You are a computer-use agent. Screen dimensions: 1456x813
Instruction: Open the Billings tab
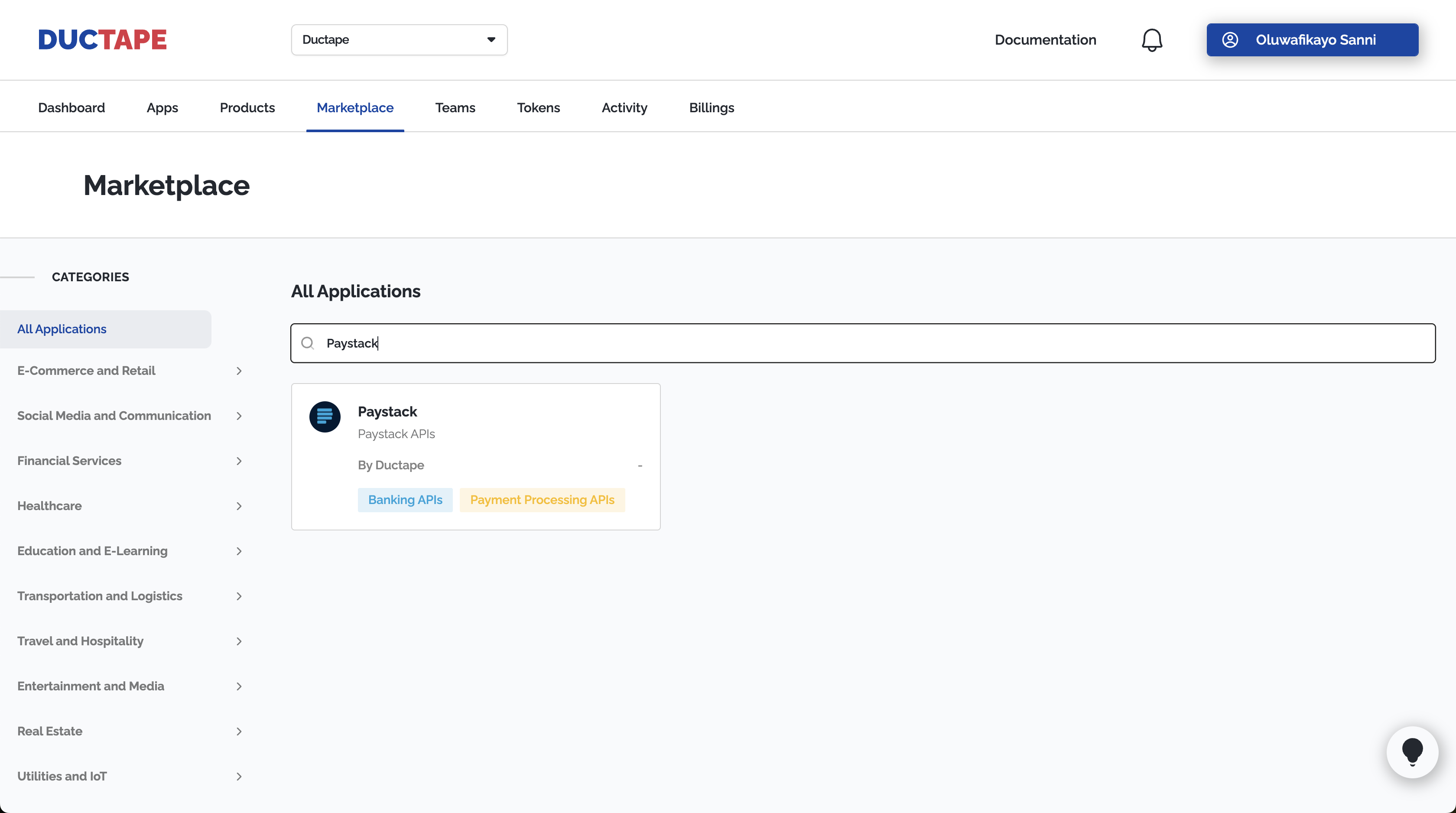[711, 107]
